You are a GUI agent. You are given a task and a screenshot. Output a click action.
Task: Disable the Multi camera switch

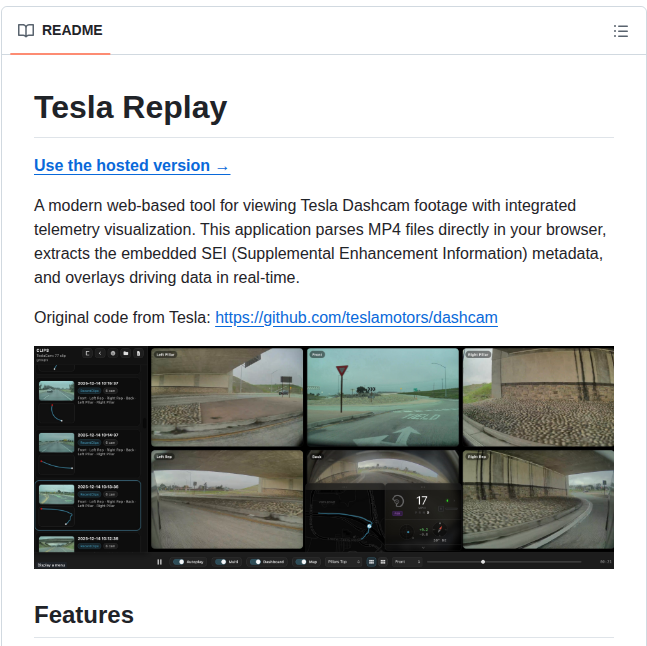coord(220,562)
